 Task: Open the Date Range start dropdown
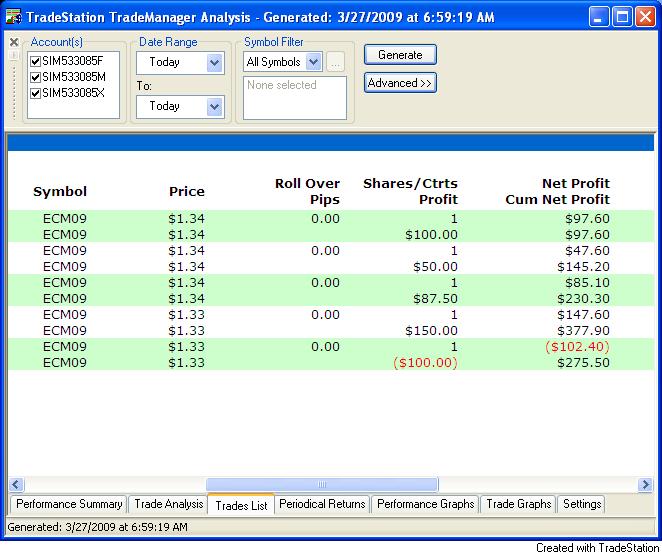[x=214, y=63]
